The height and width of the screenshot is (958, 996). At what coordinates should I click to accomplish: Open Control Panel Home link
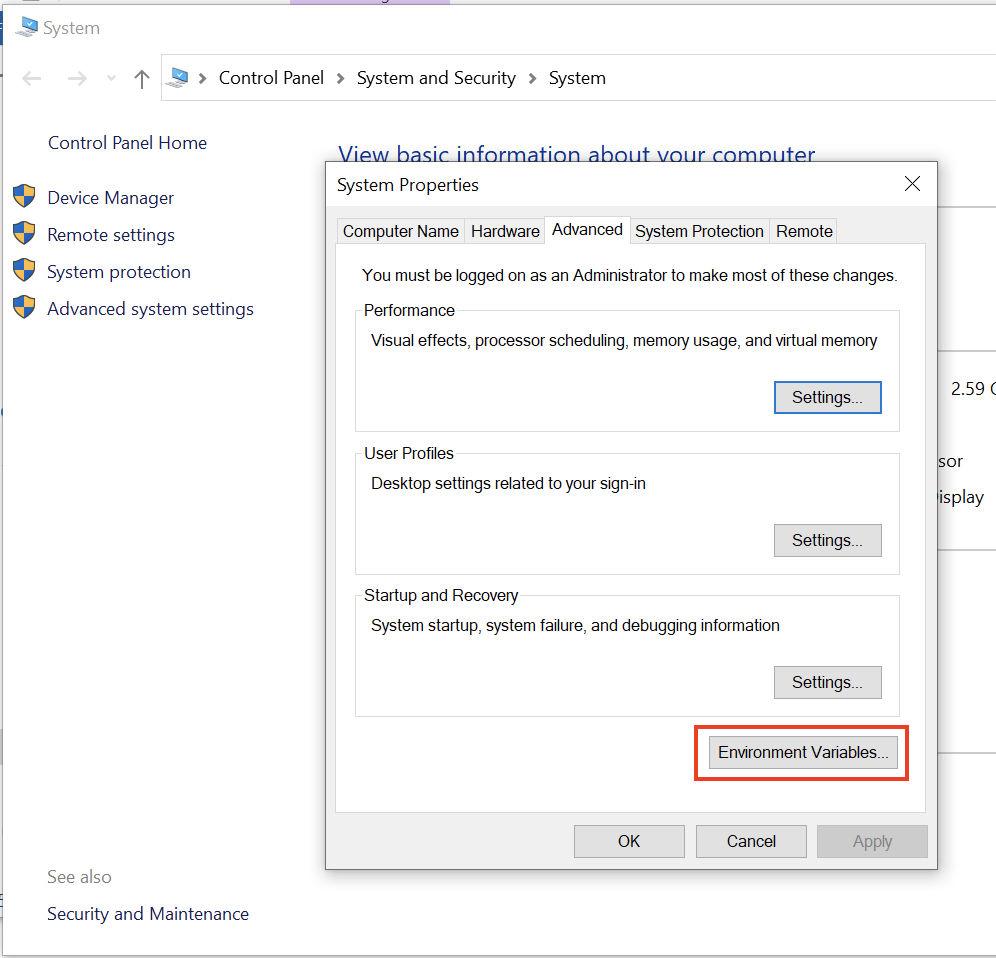point(128,143)
